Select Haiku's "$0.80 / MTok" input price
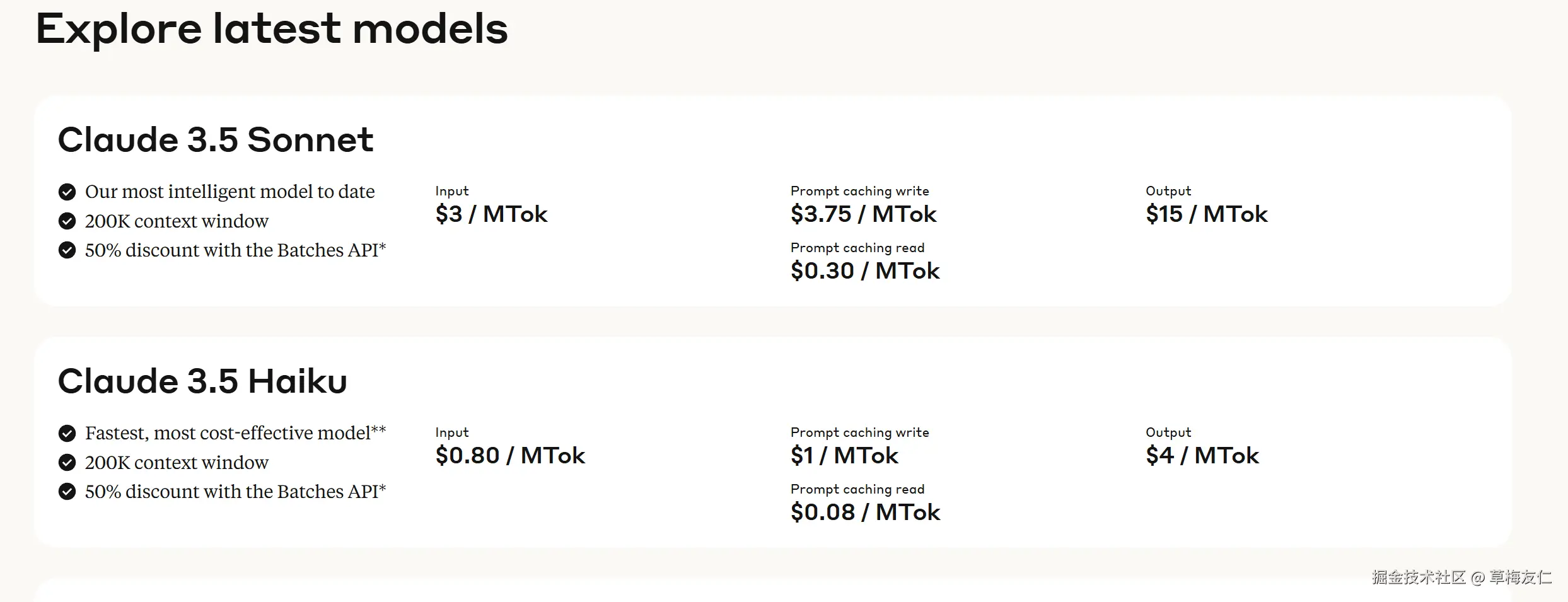1568x602 pixels. click(510, 456)
